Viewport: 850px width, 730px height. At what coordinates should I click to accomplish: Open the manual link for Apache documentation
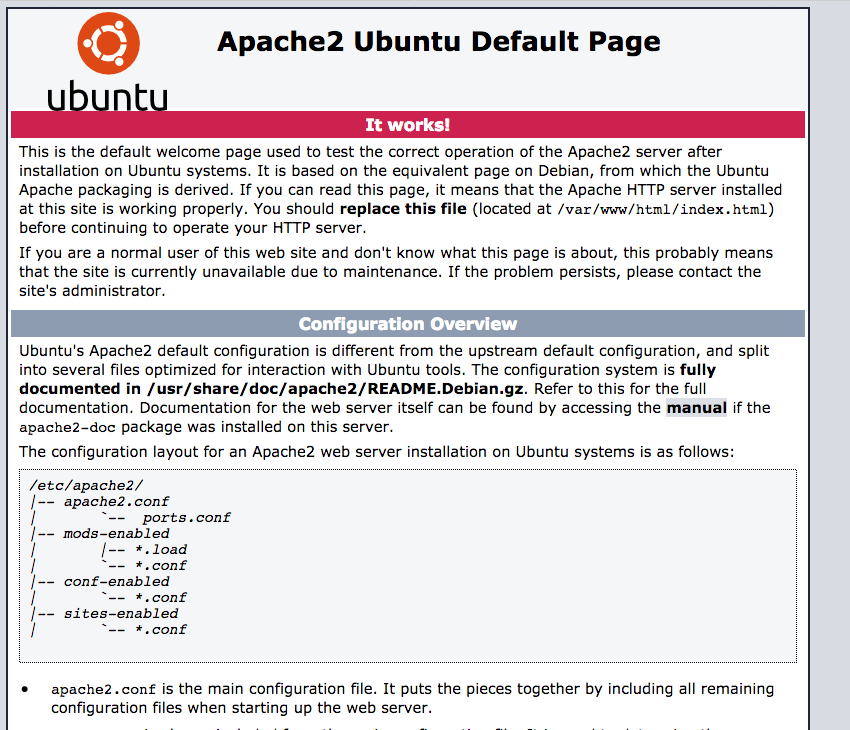click(x=696, y=408)
